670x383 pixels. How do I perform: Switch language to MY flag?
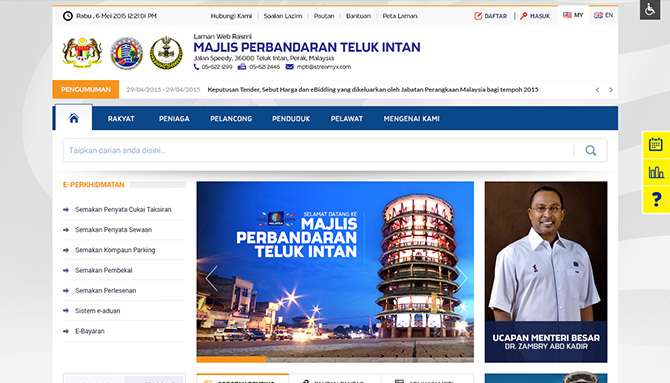click(x=573, y=15)
